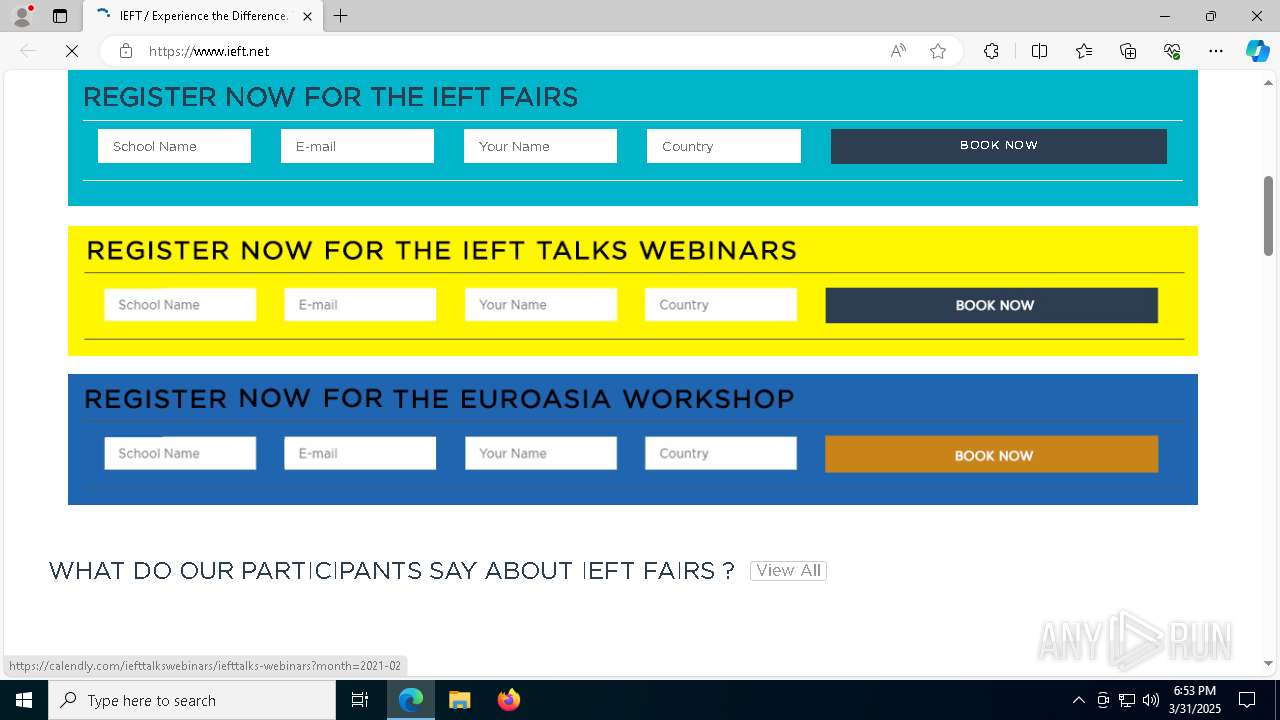This screenshot has width=1280, height=720.
Task: Open View All participant testimonials
Action: tap(788, 571)
